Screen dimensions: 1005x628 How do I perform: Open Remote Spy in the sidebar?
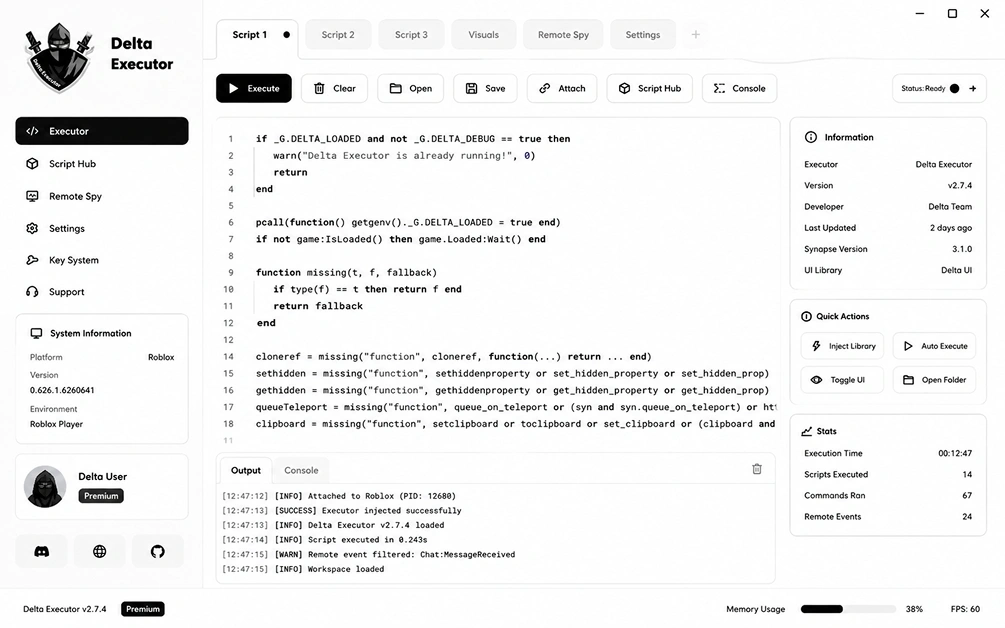click(102, 196)
